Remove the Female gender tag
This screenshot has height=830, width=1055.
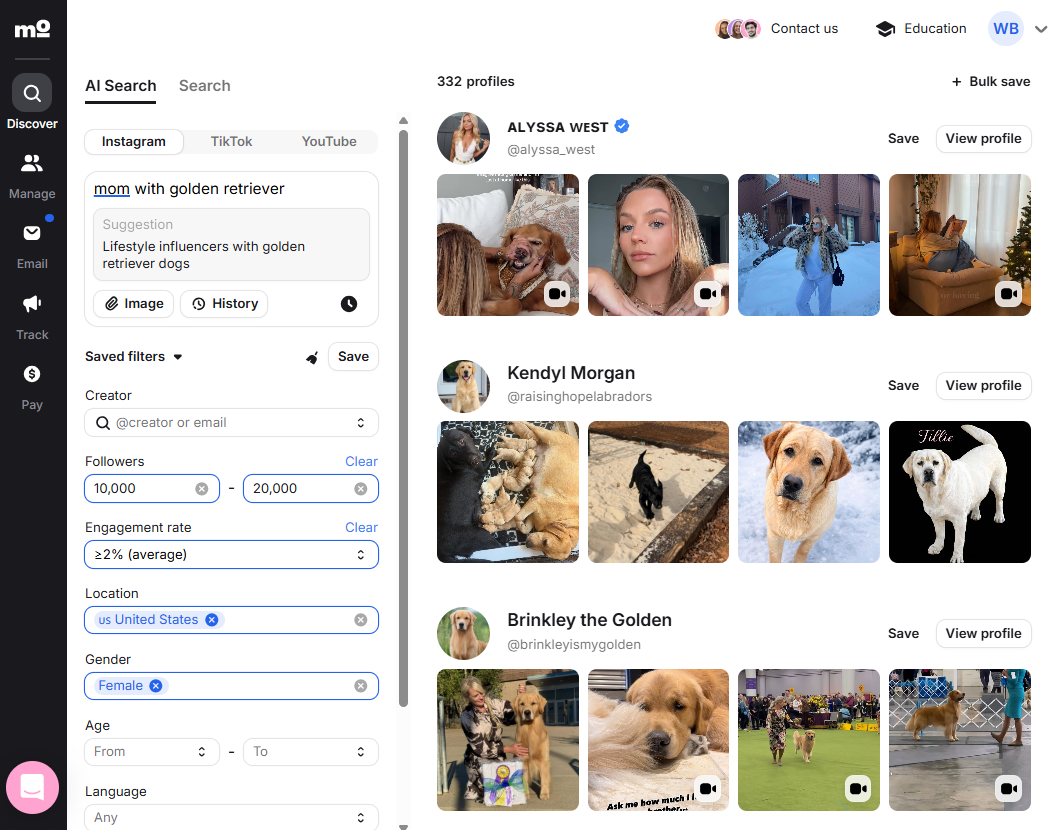click(x=155, y=686)
